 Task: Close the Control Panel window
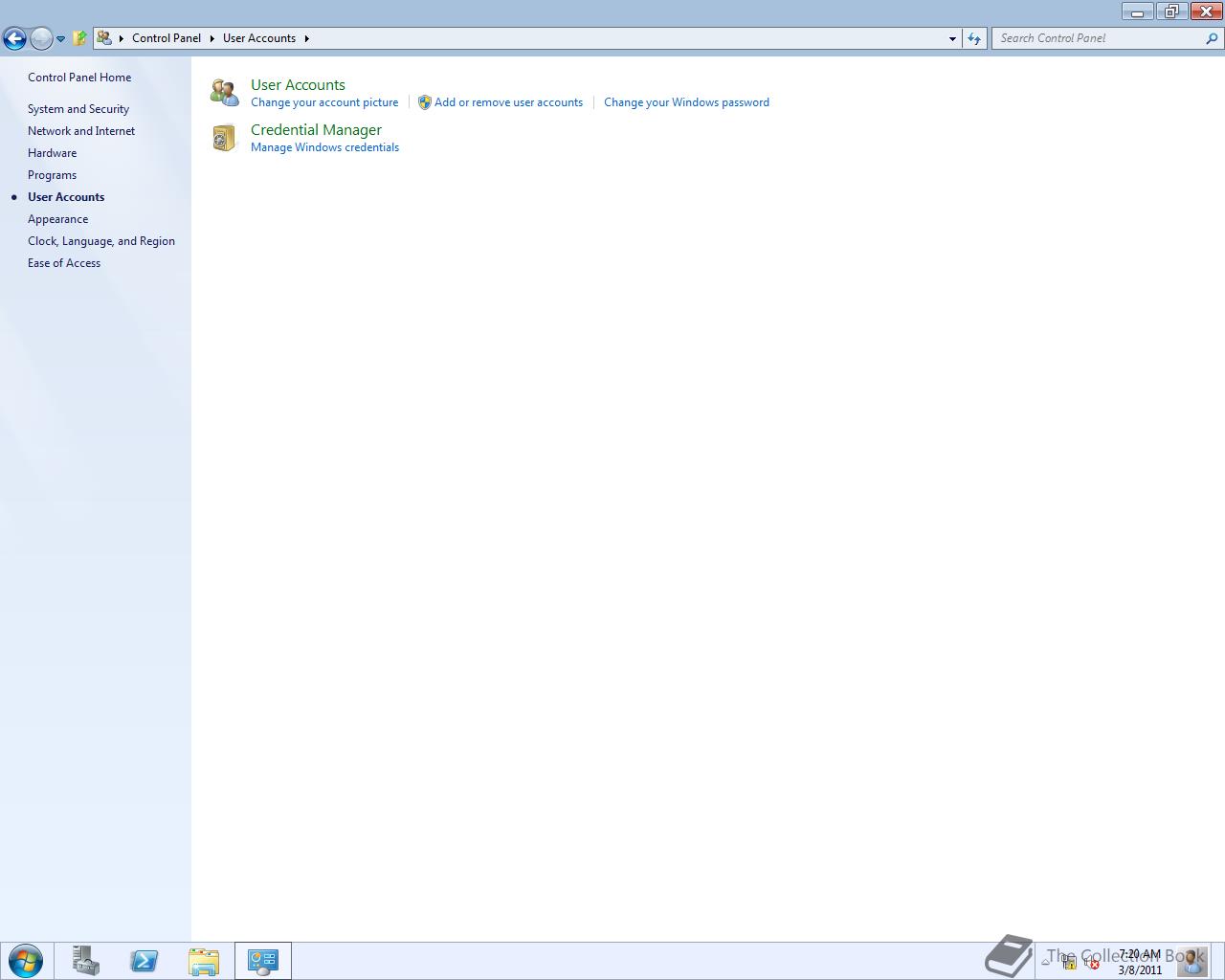tap(1205, 11)
